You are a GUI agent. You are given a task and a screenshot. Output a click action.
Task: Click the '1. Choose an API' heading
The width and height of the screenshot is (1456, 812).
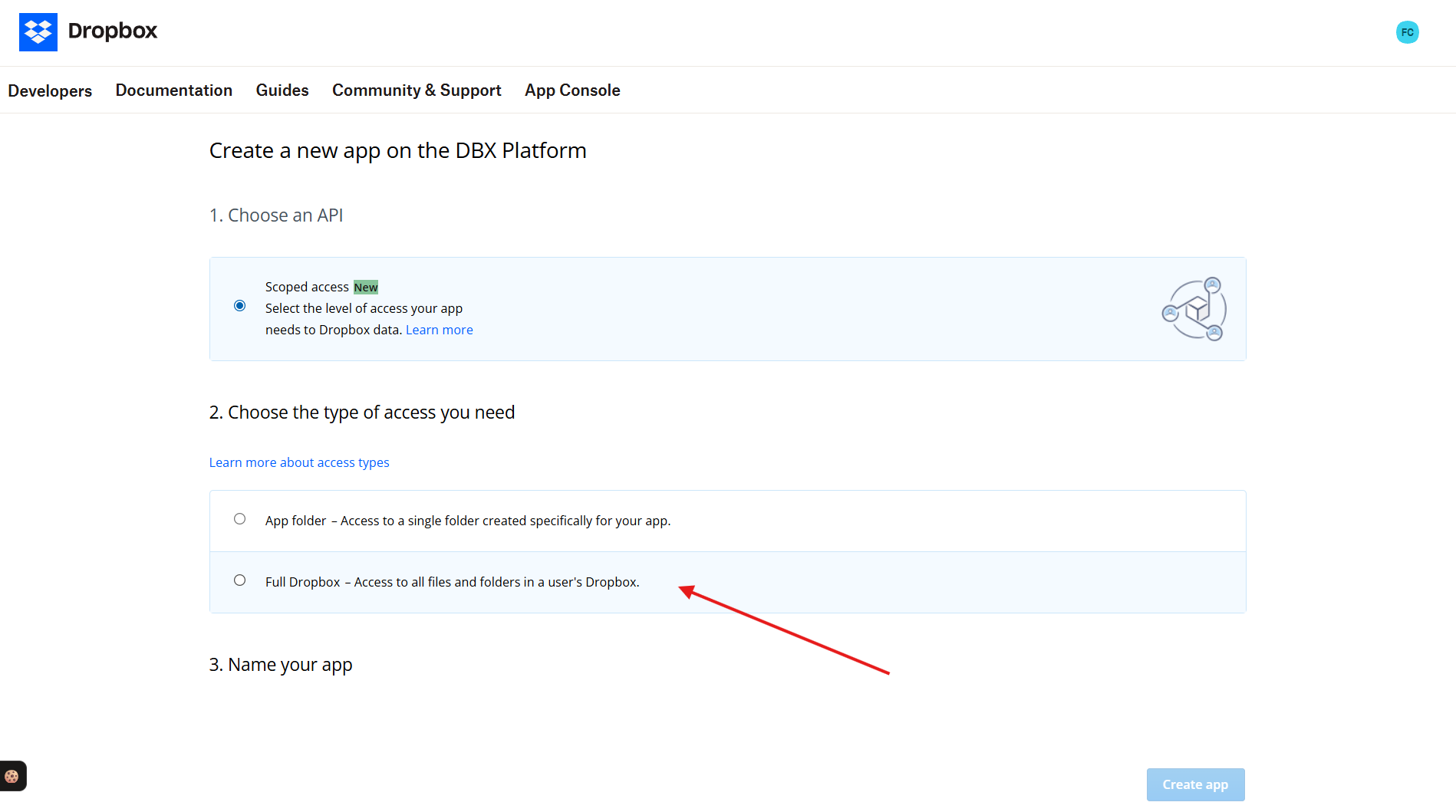276,215
